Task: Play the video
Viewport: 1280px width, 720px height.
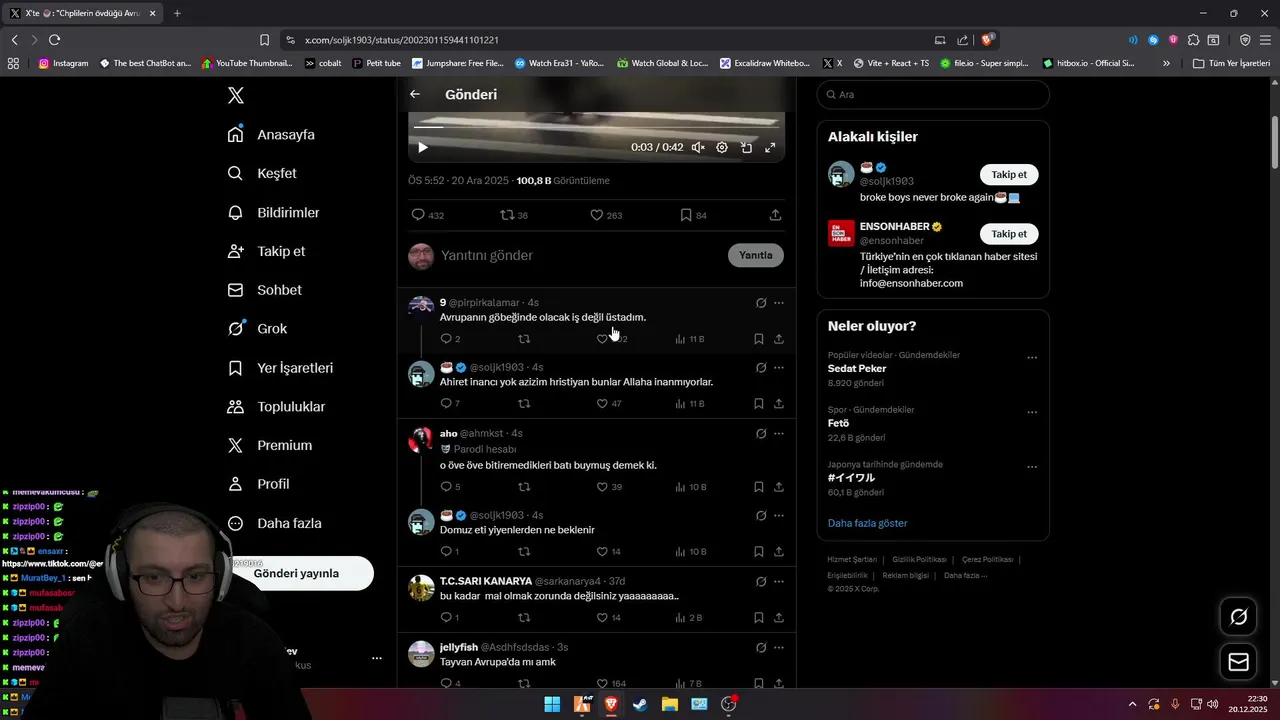Action: pos(422,147)
